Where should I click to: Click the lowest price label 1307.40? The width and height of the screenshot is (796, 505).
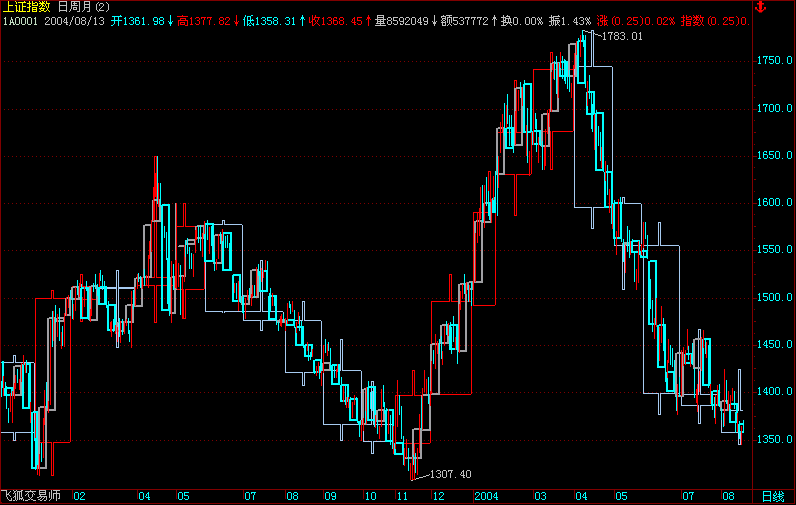pos(450,474)
